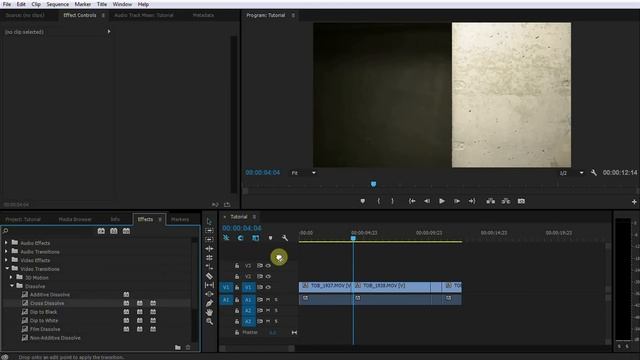Select the Pen tool
This screenshot has height=360, width=640.
pos(209,303)
